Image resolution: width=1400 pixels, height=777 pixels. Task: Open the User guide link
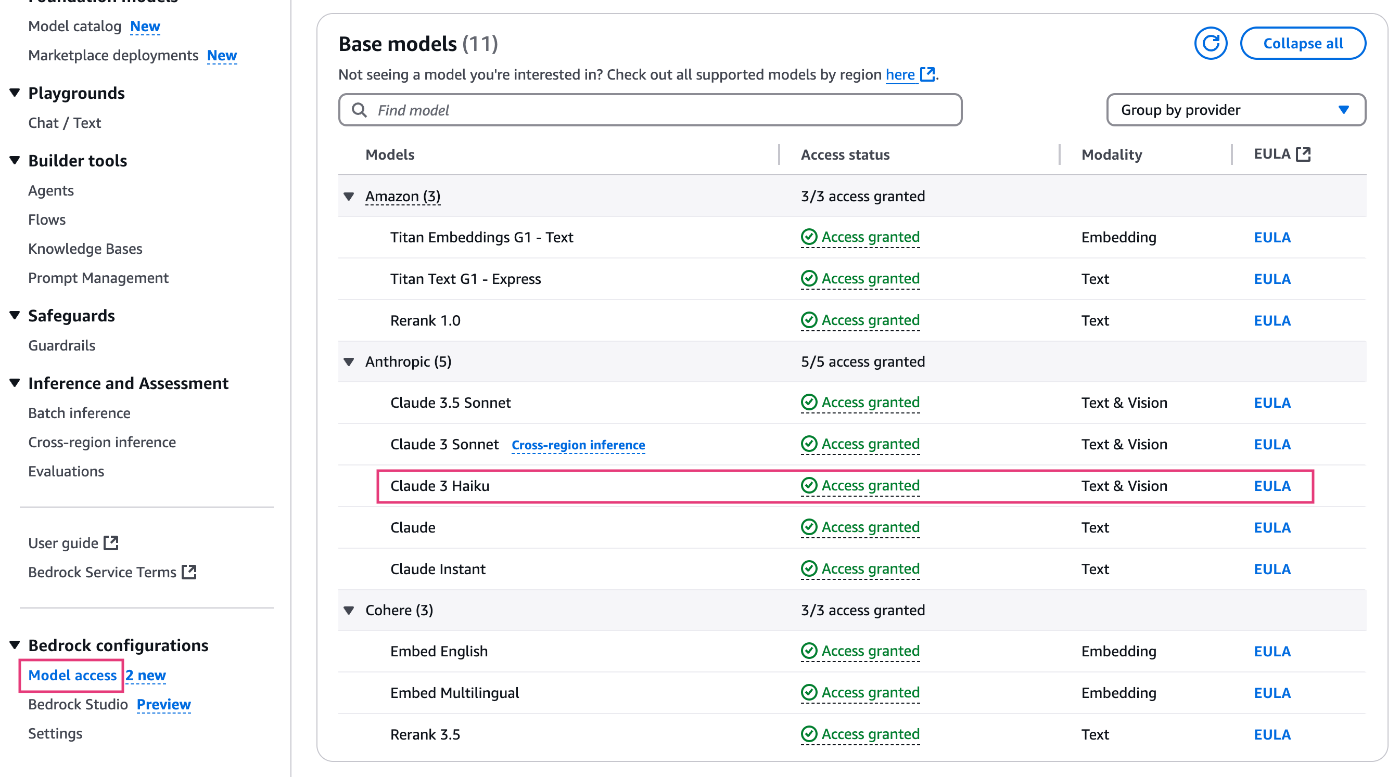tap(63, 543)
